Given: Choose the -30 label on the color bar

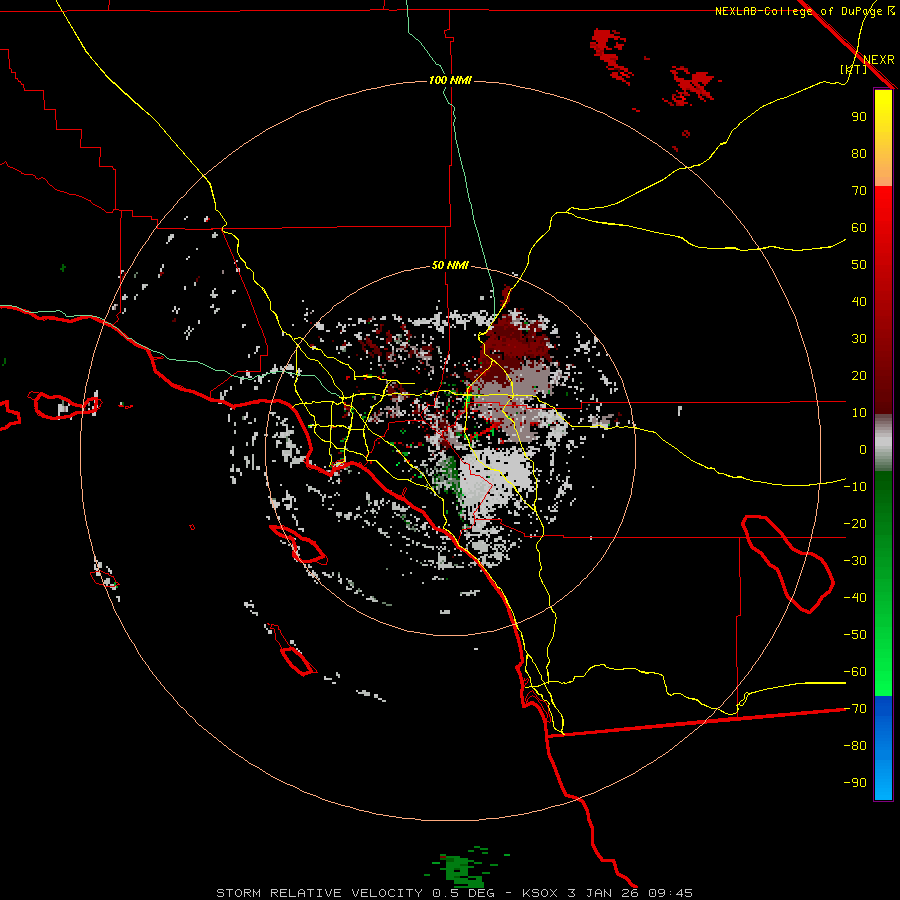Looking at the screenshot, I should (x=855, y=561).
